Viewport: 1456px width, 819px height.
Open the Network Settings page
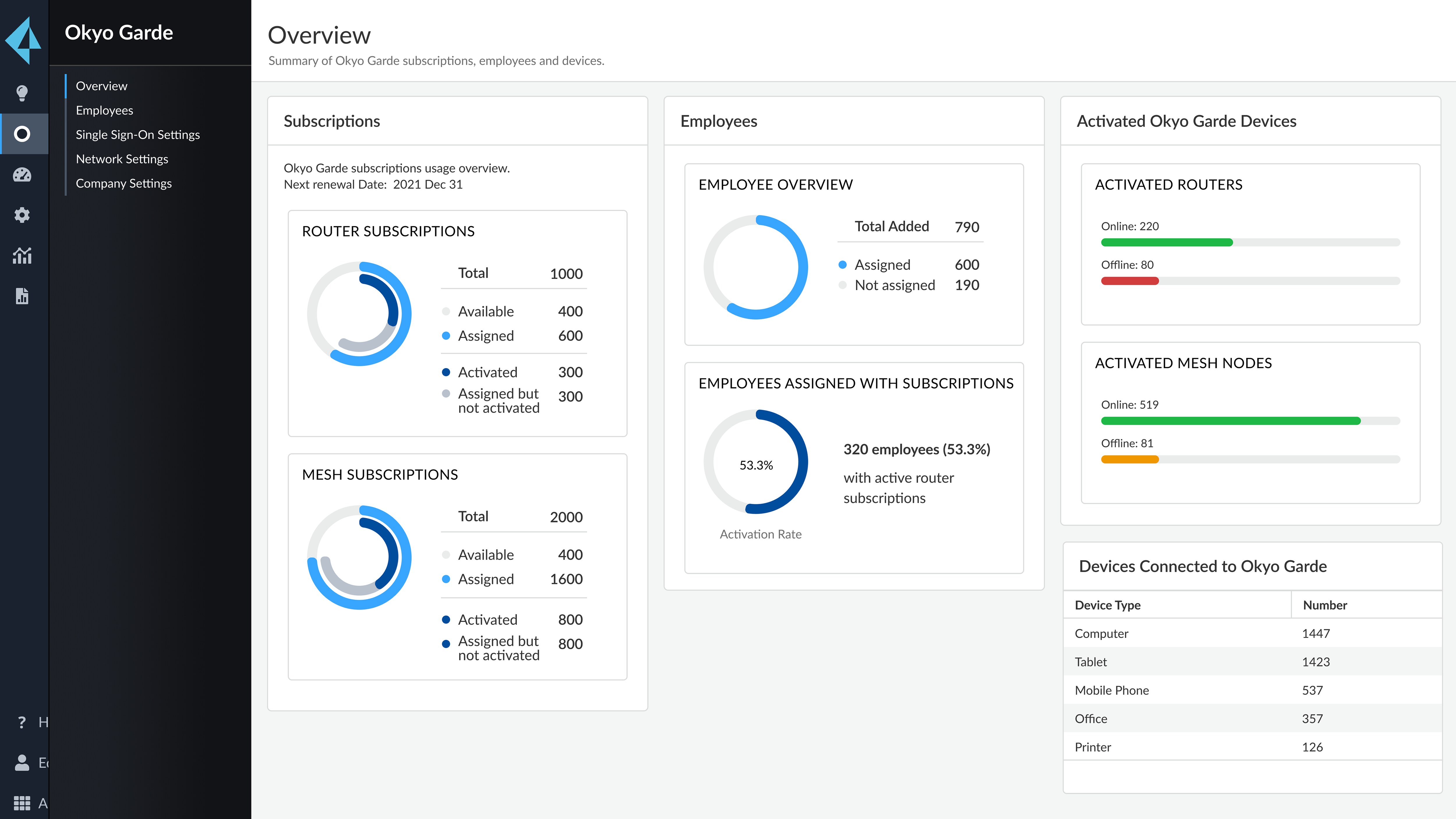click(122, 159)
